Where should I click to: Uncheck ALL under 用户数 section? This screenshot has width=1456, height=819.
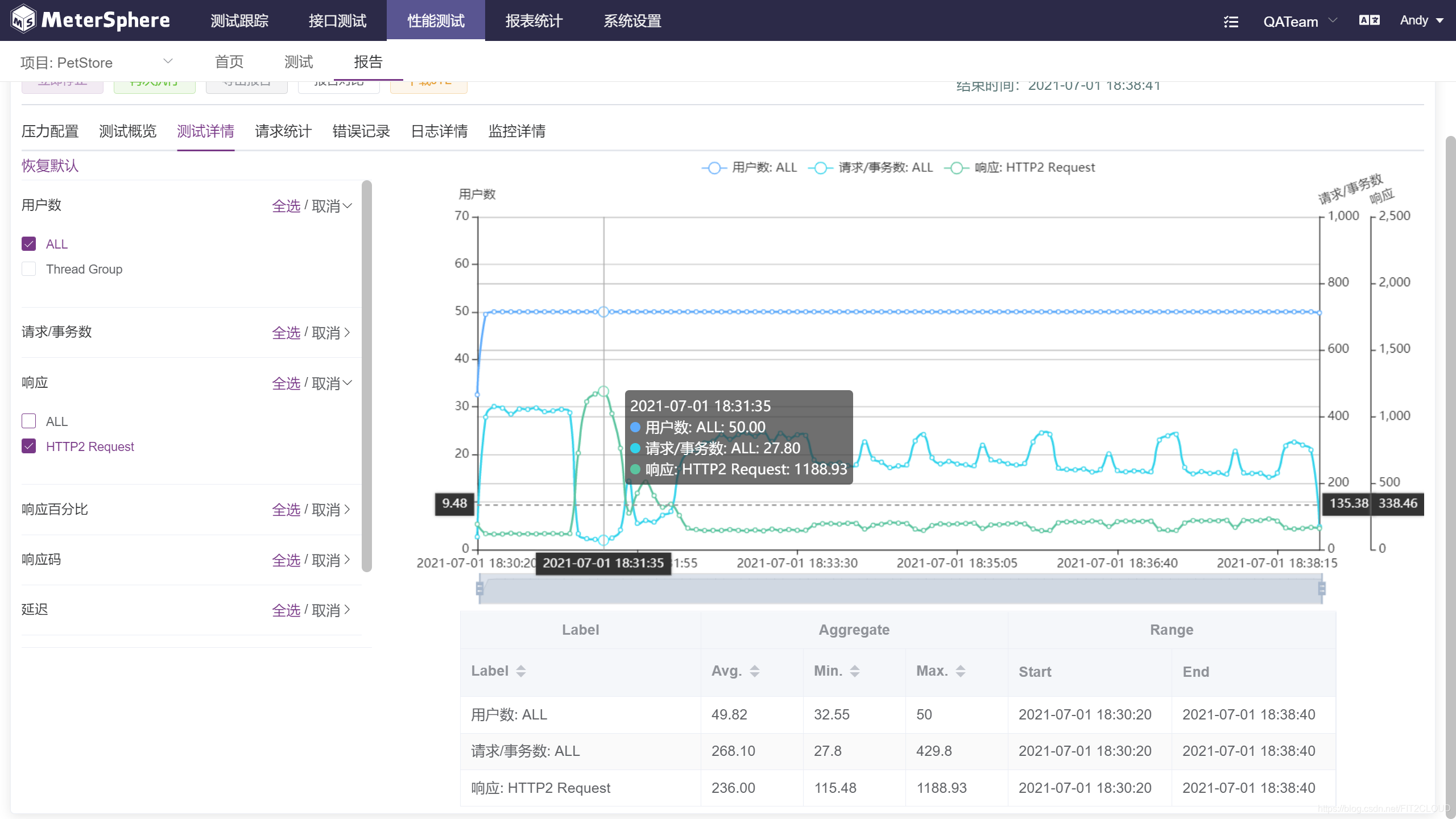tap(29, 244)
